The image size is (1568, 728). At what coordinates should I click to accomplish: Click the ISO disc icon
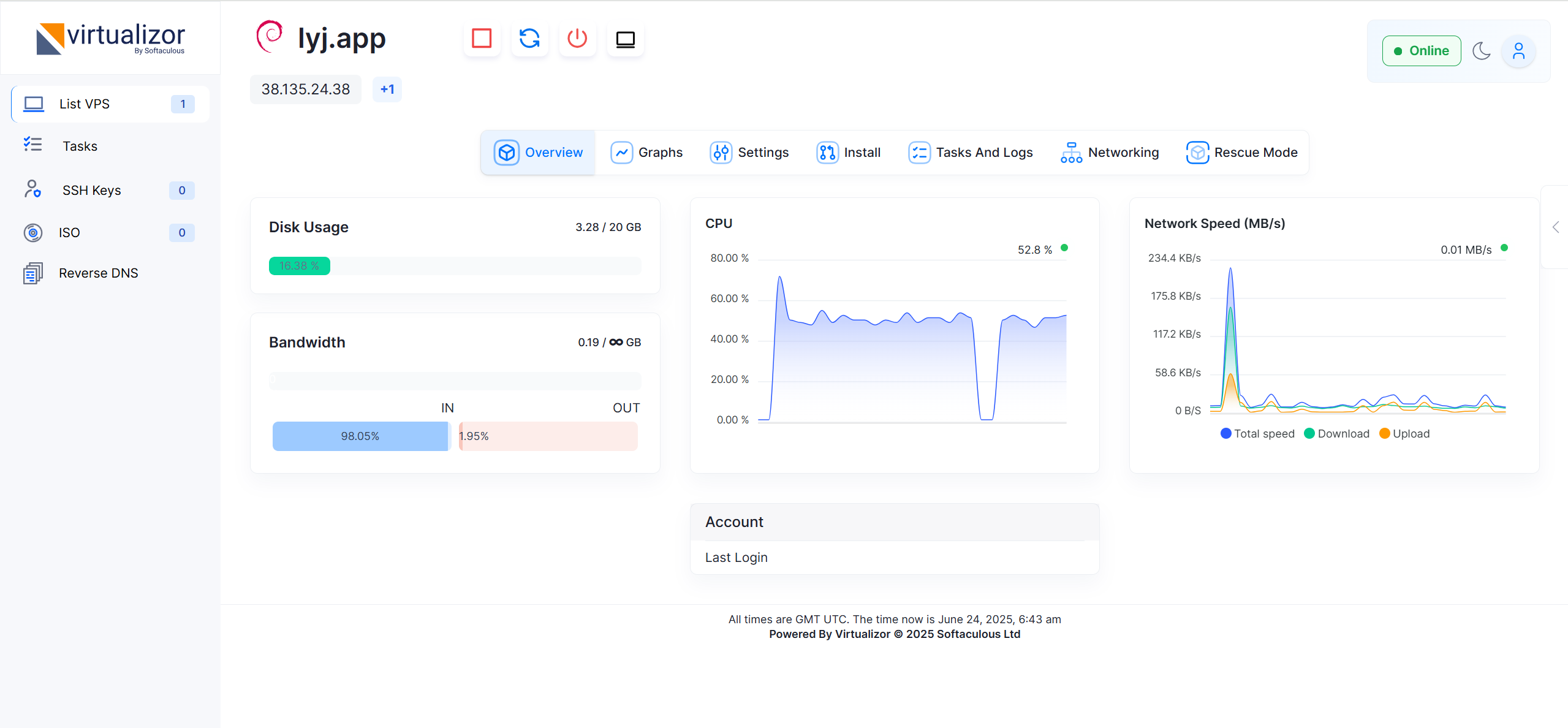[x=33, y=233]
